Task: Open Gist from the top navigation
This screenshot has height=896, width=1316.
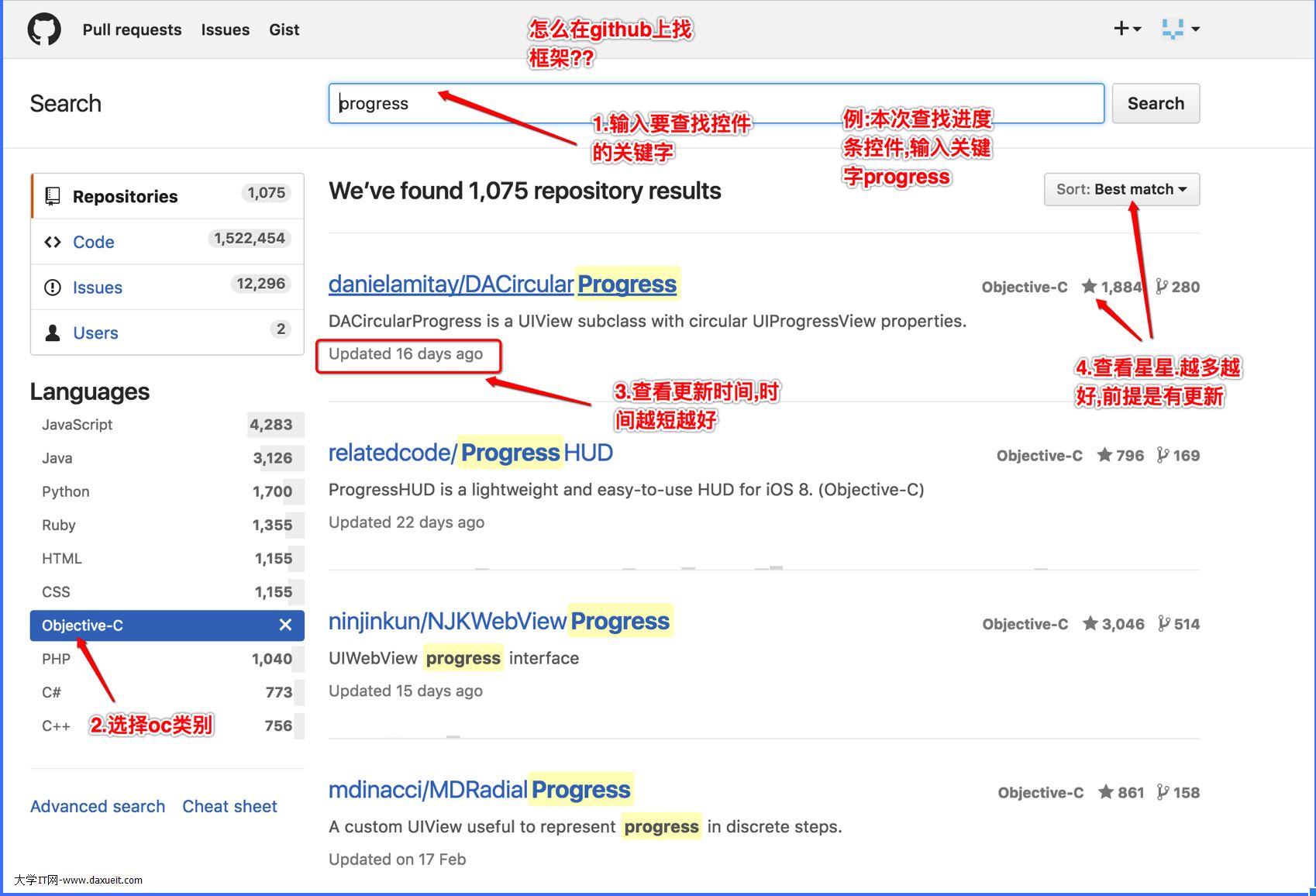Action: (x=284, y=29)
